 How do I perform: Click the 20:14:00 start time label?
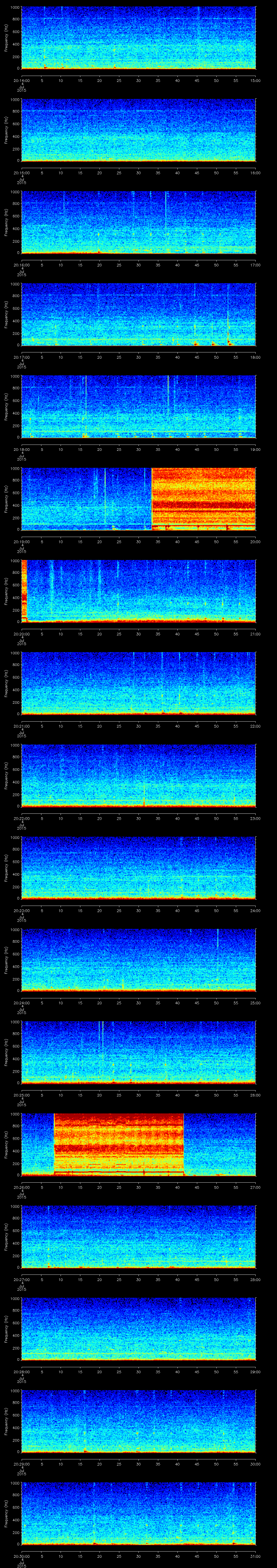coord(21,80)
